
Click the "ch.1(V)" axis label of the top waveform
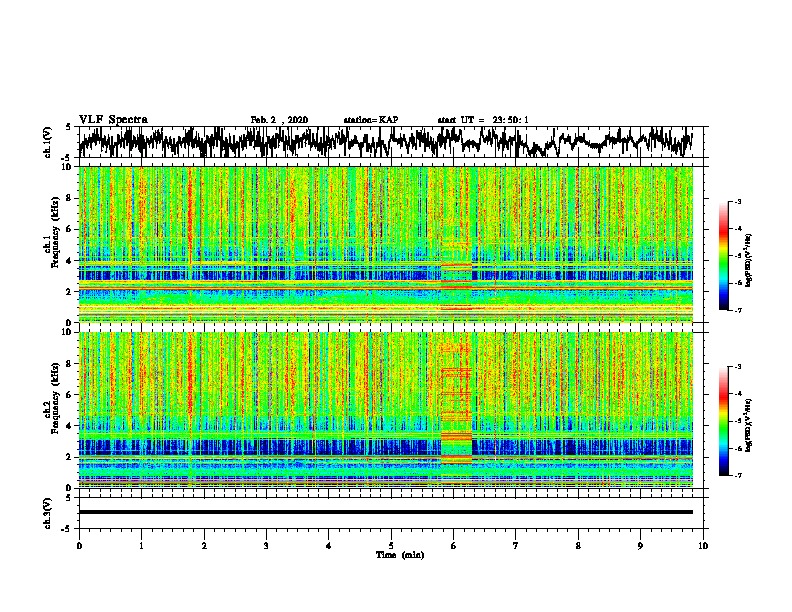(x=48, y=142)
